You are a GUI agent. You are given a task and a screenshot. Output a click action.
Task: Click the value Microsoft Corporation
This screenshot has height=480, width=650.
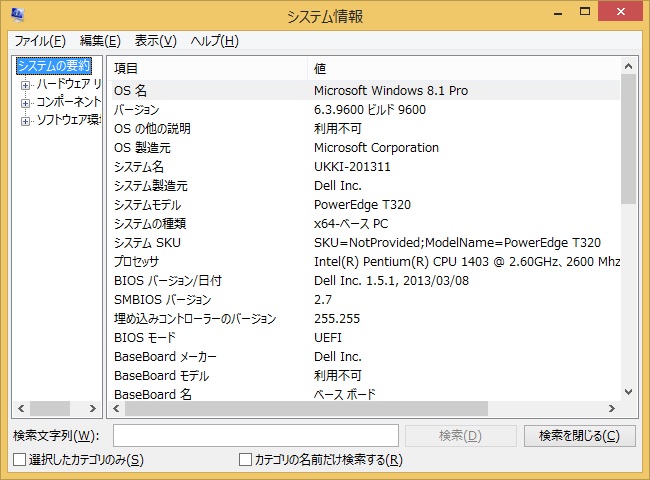point(376,148)
